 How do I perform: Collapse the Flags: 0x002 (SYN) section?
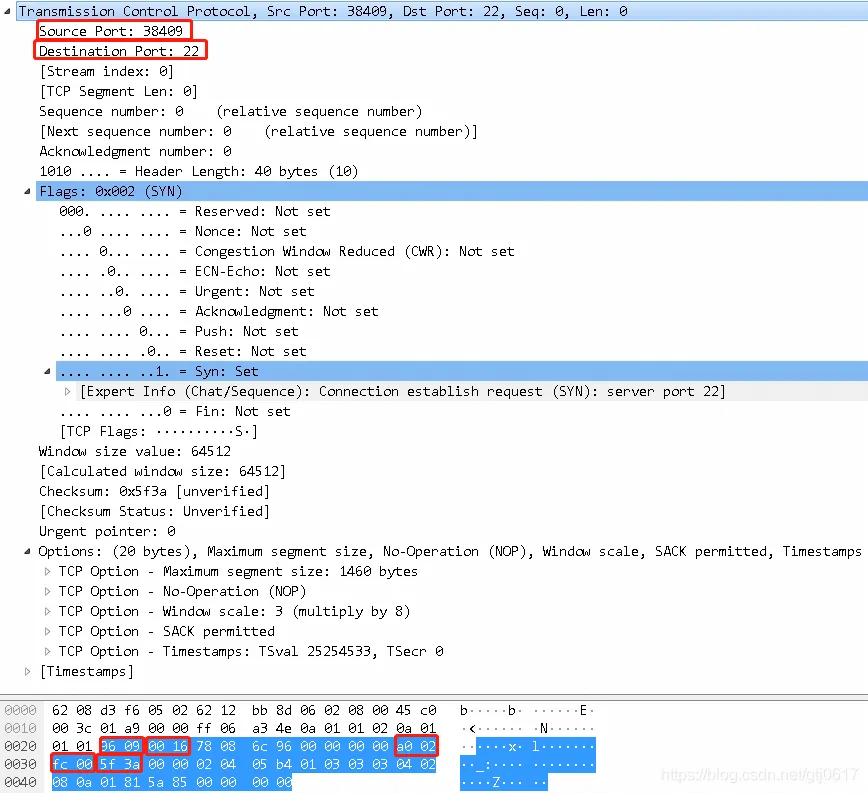click(27, 191)
